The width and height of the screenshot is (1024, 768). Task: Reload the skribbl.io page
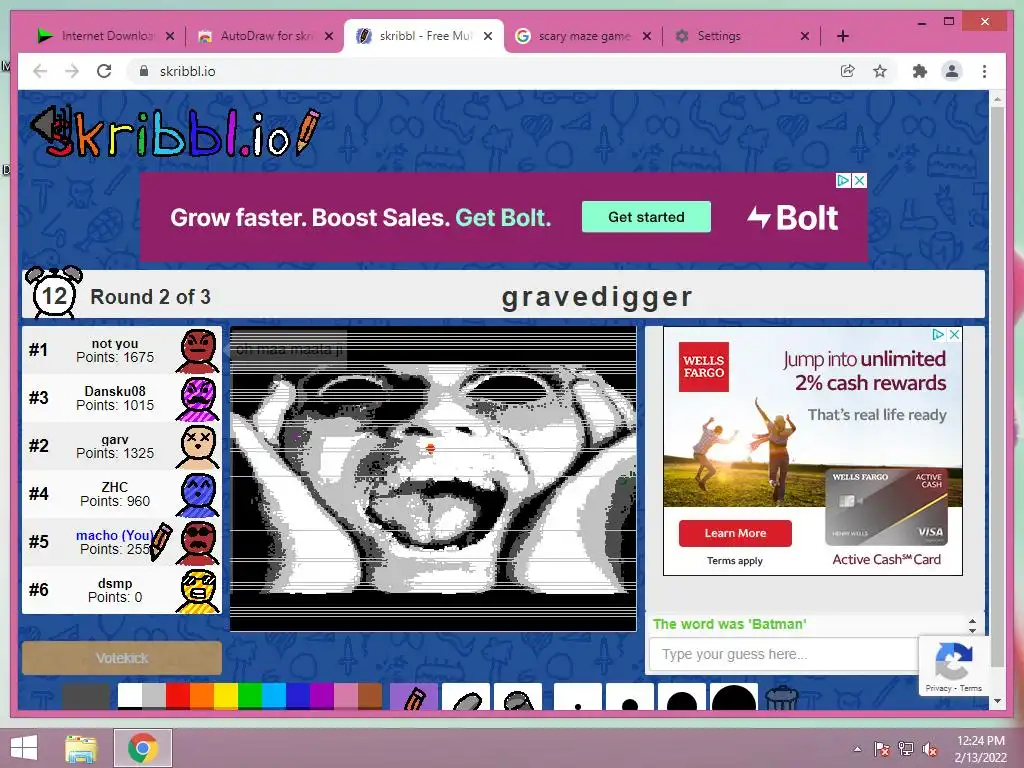coord(104,71)
